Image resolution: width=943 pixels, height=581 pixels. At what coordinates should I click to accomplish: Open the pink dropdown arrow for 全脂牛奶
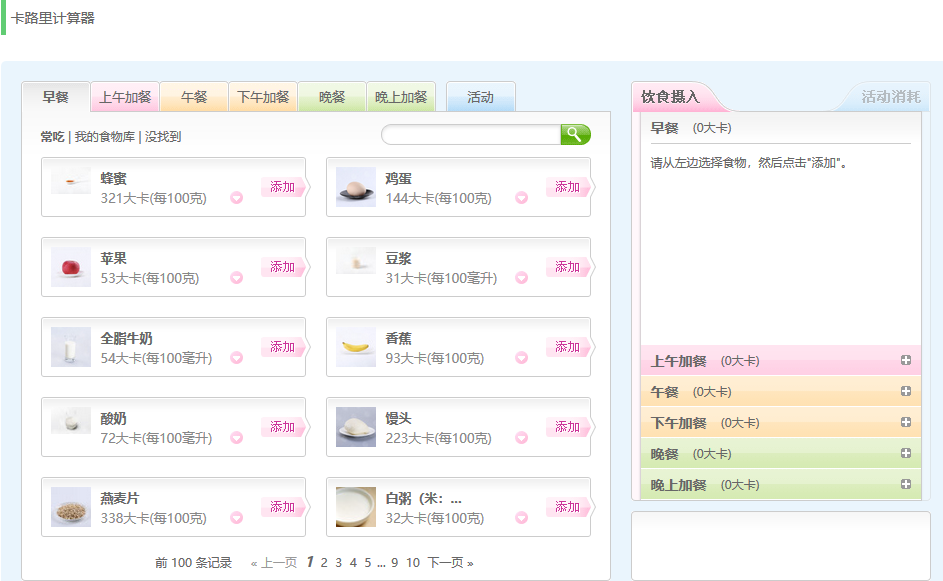click(236, 358)
